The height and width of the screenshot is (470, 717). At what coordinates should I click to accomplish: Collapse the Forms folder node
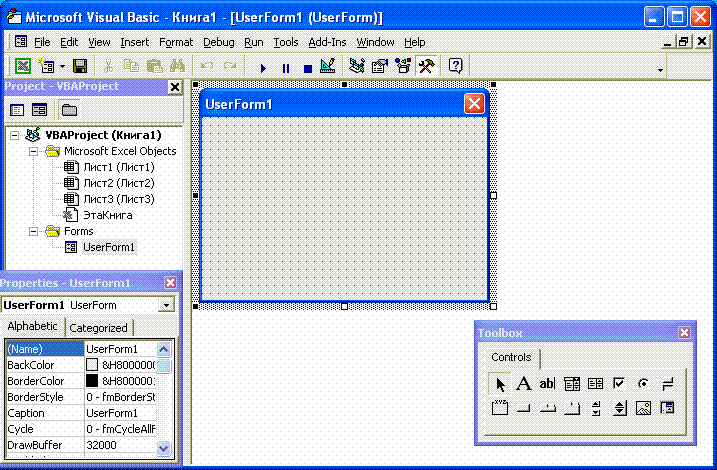(x=33, y=231)
